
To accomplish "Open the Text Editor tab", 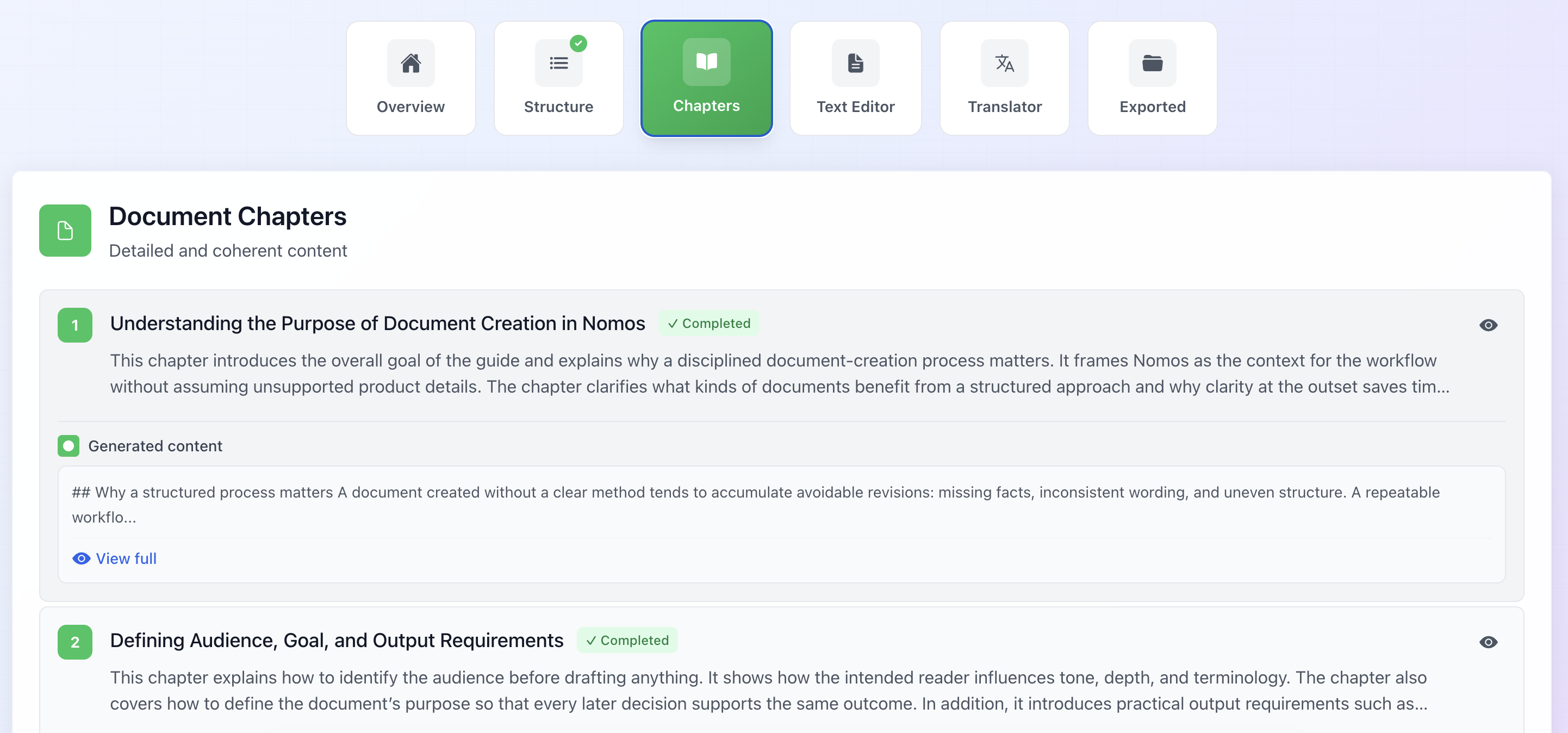I will coord(856,78).
